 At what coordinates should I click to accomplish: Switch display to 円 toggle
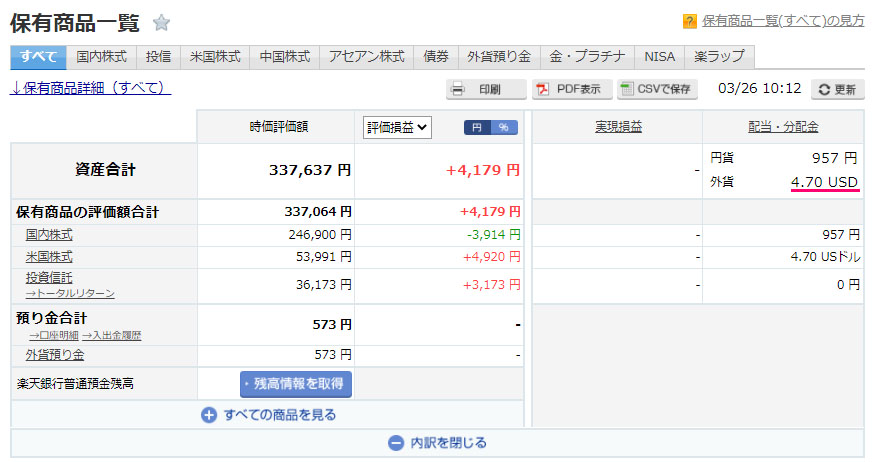(477, 127)
